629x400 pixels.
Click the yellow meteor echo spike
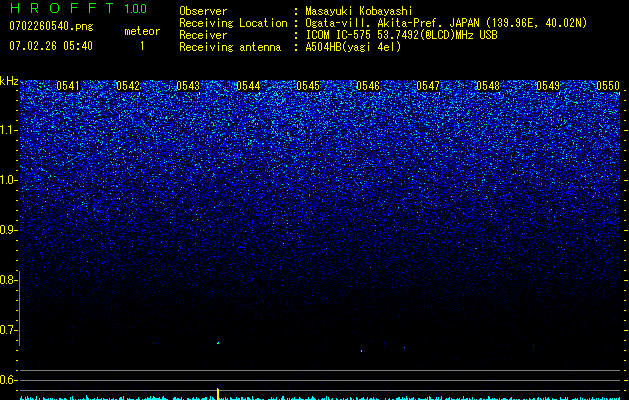(x=218, y=394)
